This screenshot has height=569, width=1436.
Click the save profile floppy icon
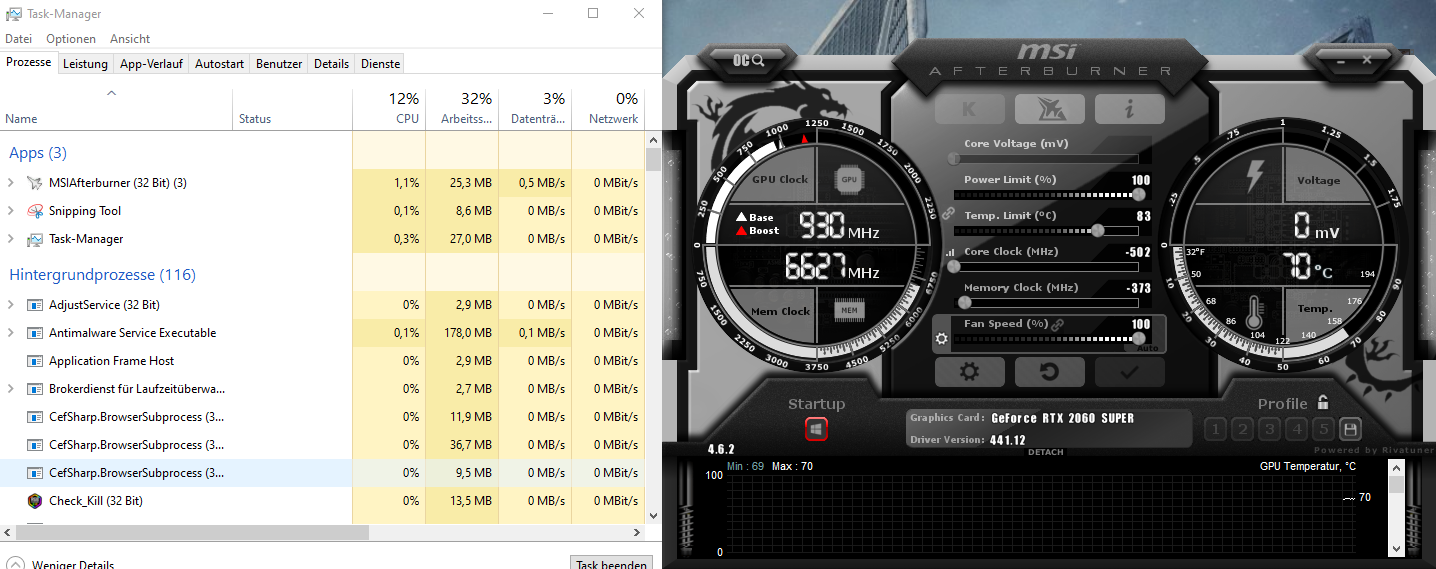pyautogui.click(x=1351, y=430)
